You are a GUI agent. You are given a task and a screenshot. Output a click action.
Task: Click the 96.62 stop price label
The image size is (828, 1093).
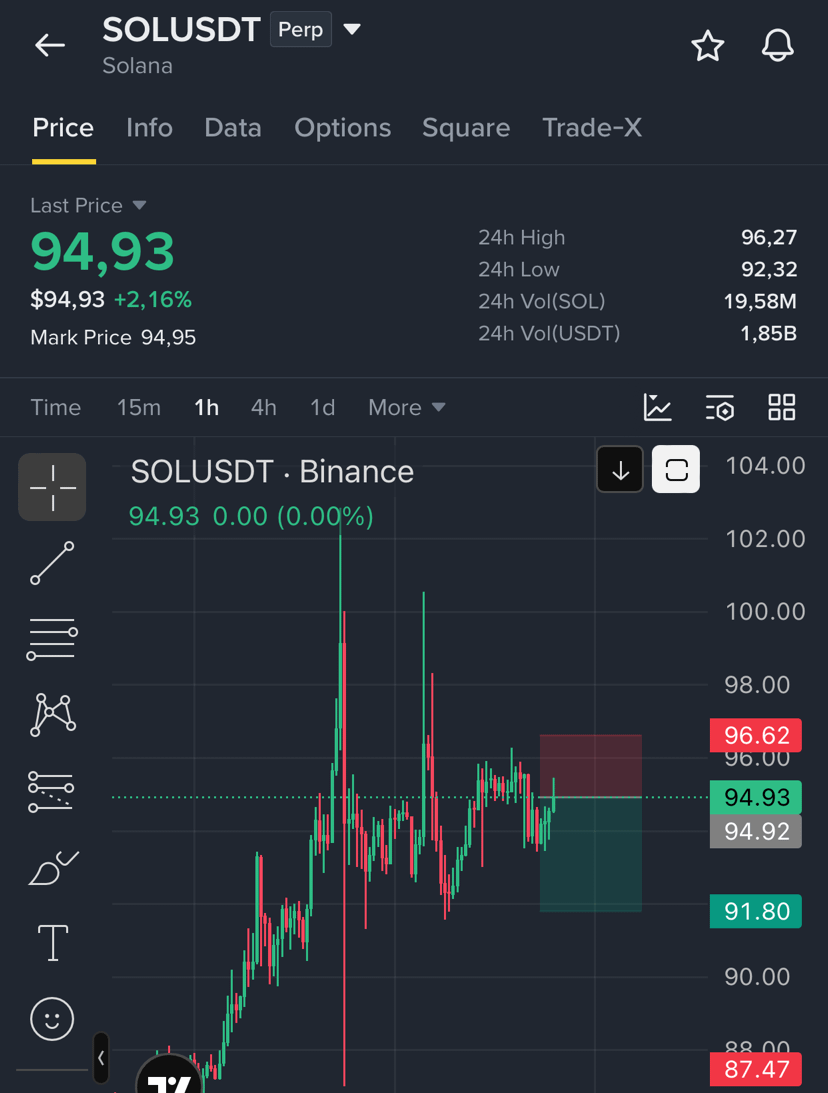click(756, 735)
